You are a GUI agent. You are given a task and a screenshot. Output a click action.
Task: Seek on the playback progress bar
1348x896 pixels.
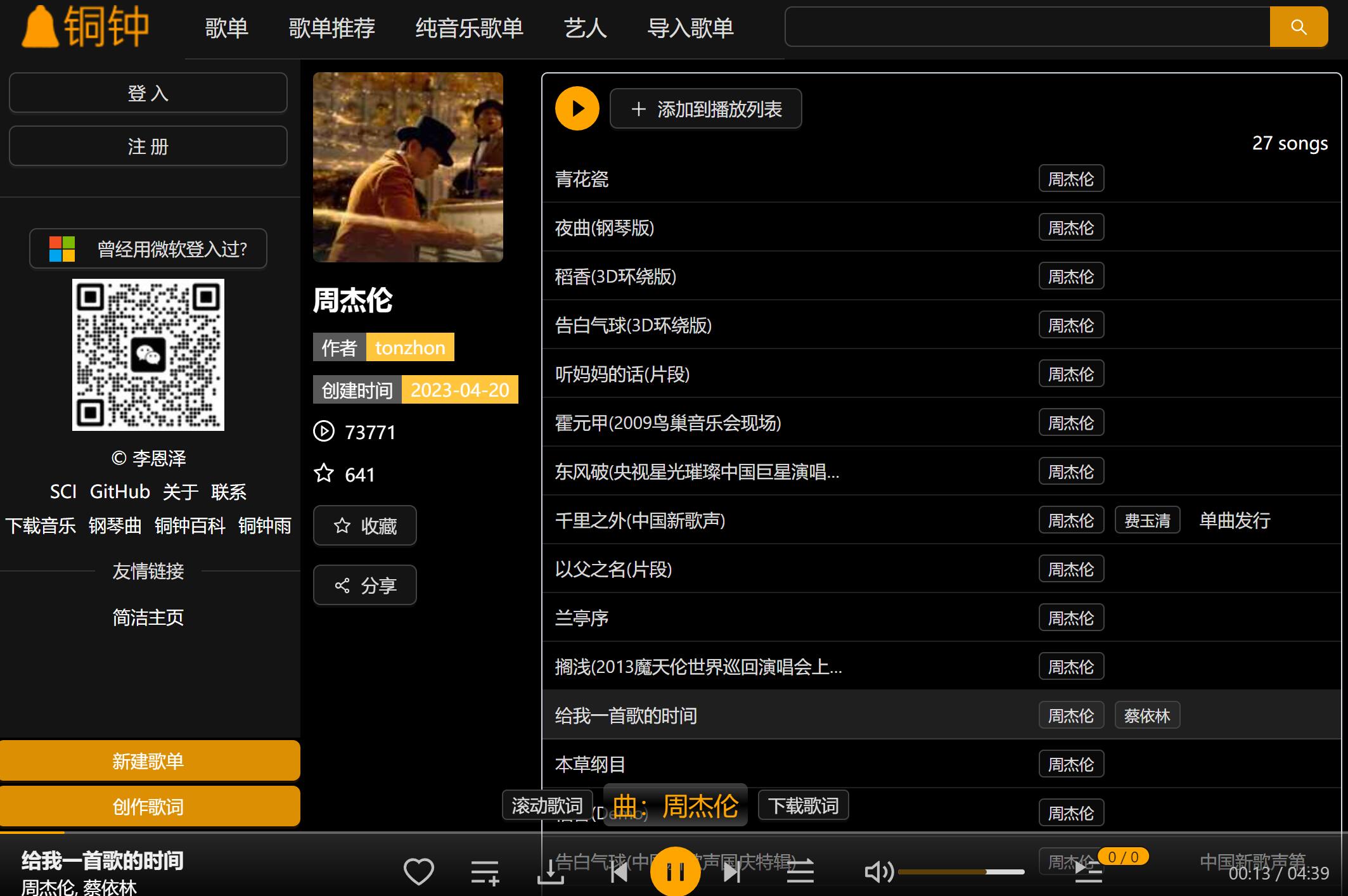click(x=674, y=832)
